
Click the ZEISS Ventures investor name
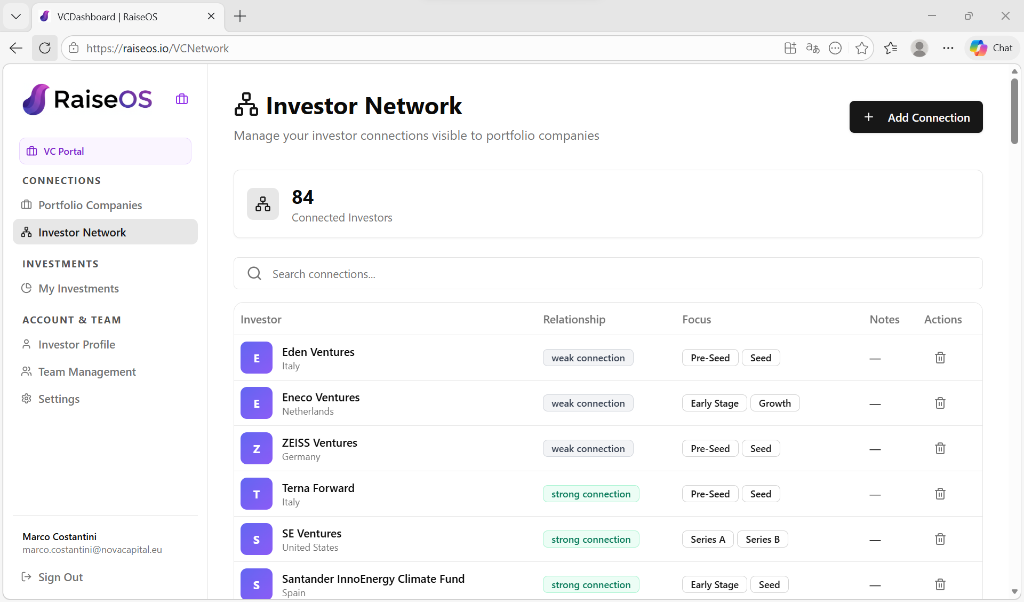coord(319,443)
